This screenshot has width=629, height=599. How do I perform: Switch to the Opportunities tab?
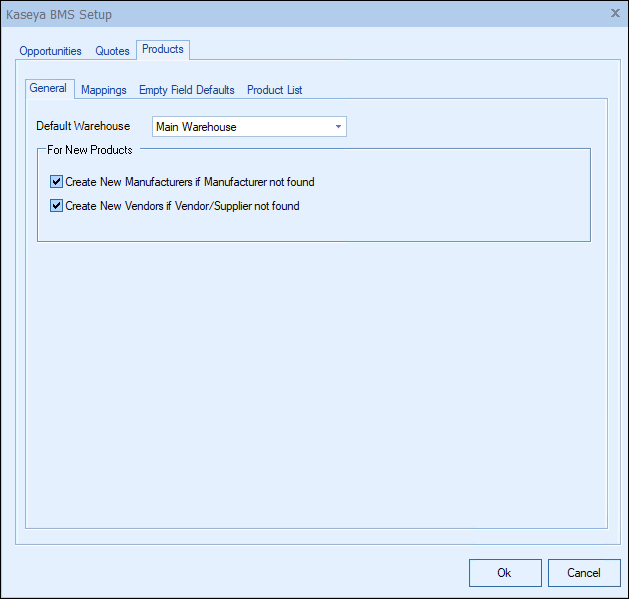point(50,51)
